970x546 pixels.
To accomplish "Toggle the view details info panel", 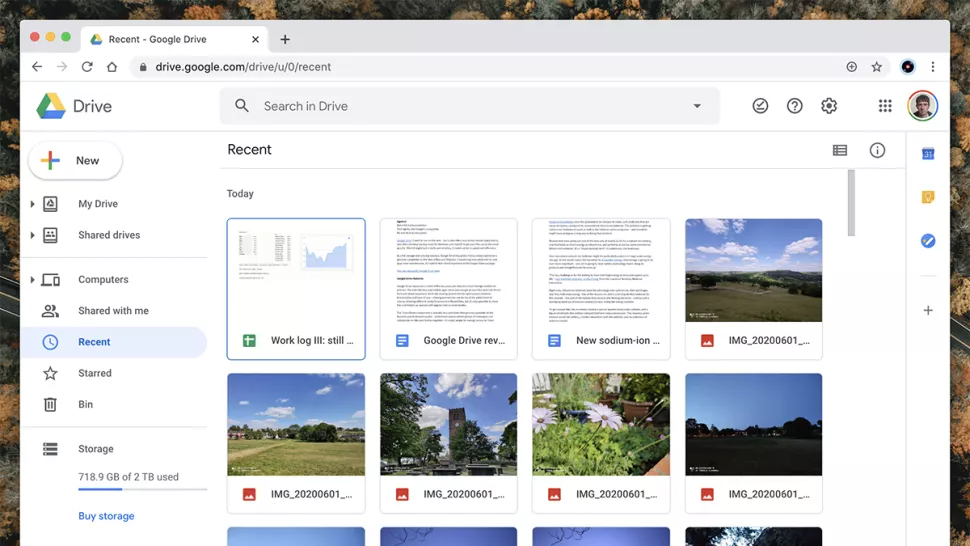I will pyautogui.click(x=877, y=150).
